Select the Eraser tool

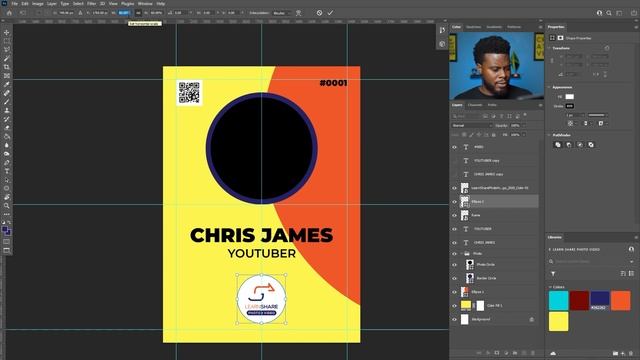point(7,128)
